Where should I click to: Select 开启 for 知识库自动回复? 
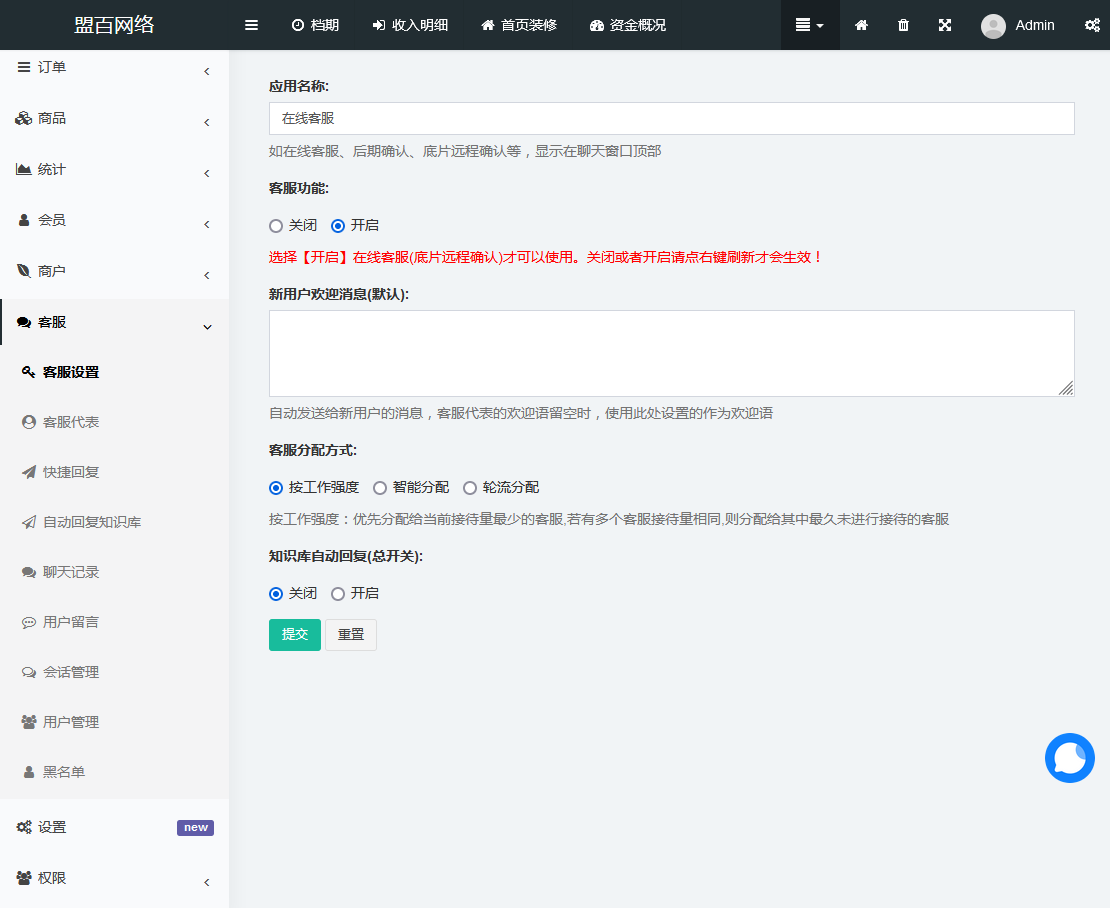tap(338, 593)
